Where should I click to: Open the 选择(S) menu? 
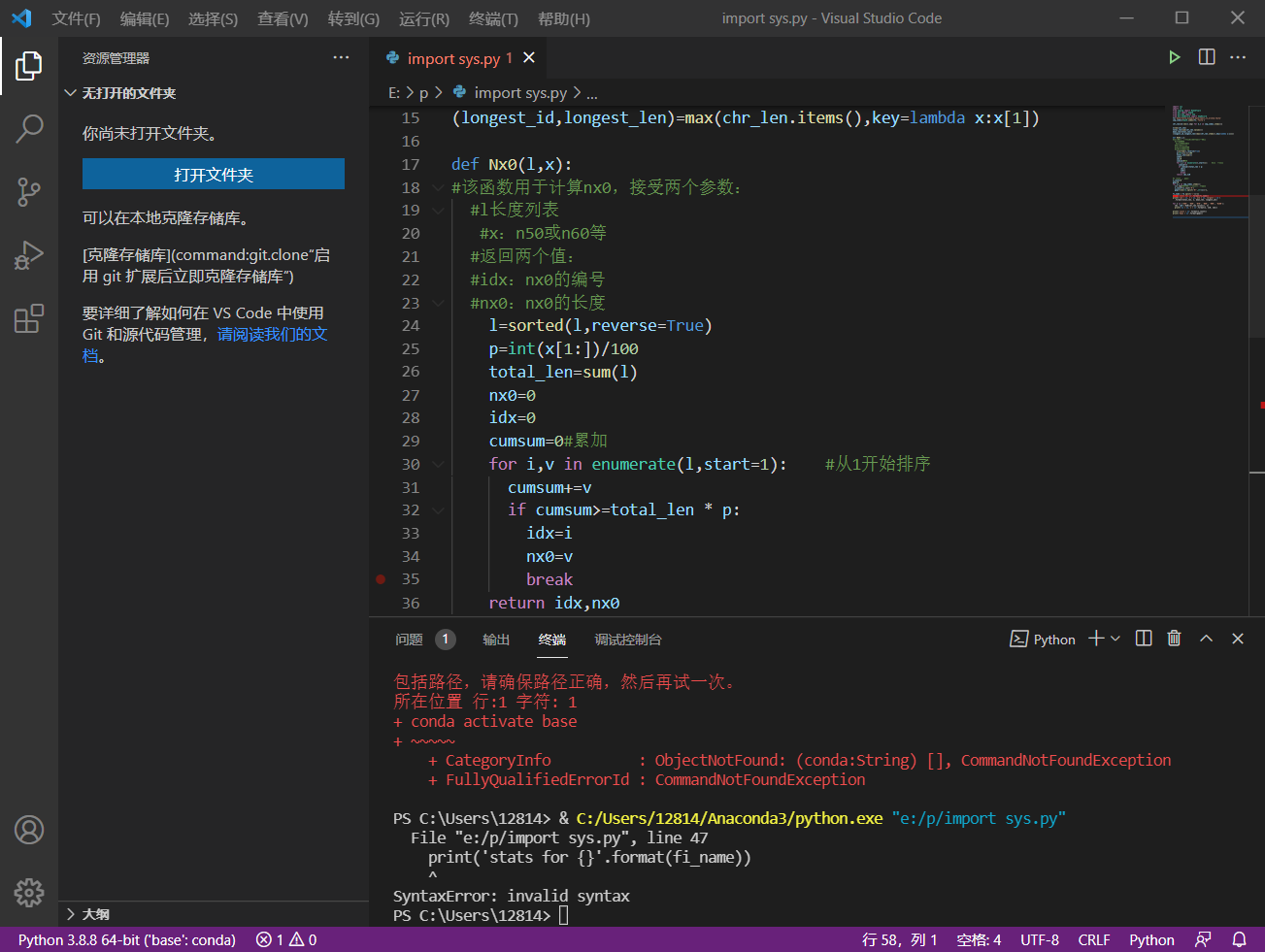pos(213,18)
